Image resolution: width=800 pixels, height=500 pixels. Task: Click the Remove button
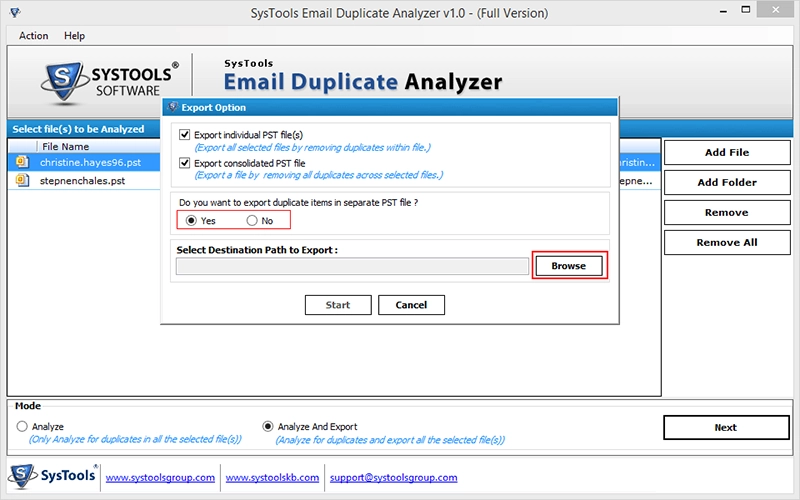727,212
